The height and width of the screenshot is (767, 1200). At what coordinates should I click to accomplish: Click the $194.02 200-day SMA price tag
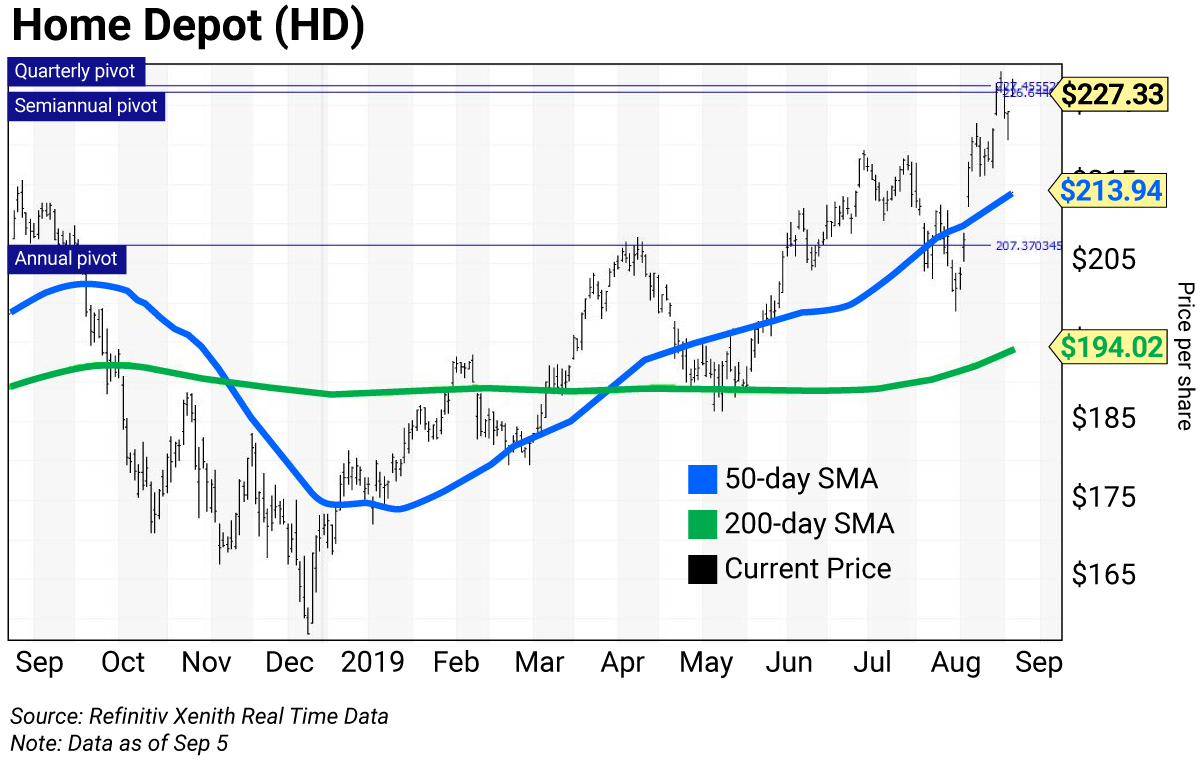(x=1112, y=347)
